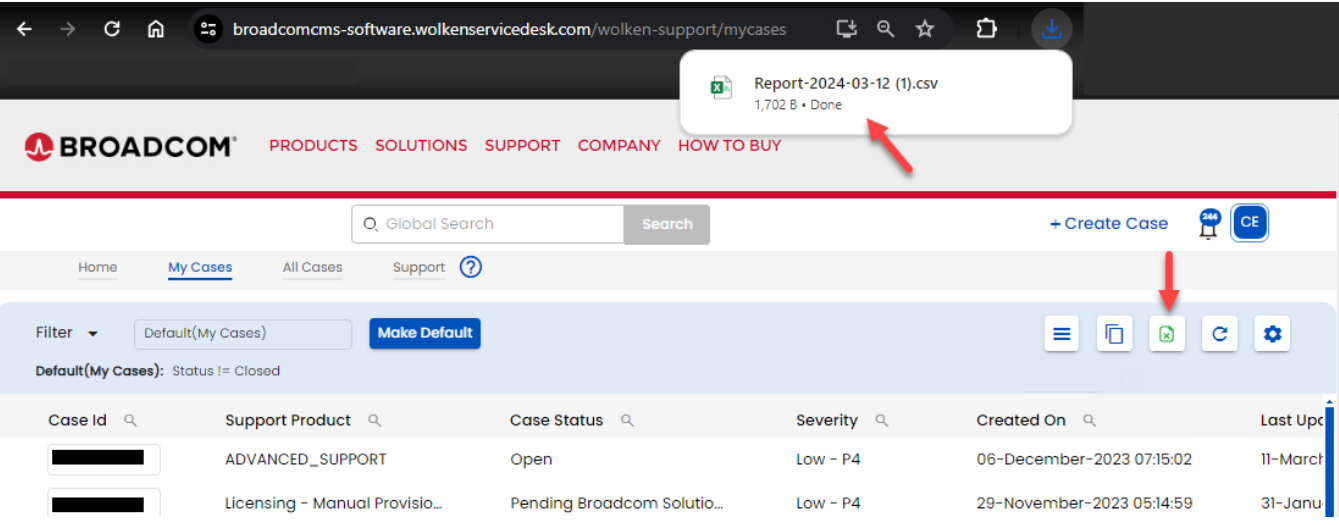The image size is (1339, 525).
Task: Click the browser forward arrow
Action: coord(68,29)
